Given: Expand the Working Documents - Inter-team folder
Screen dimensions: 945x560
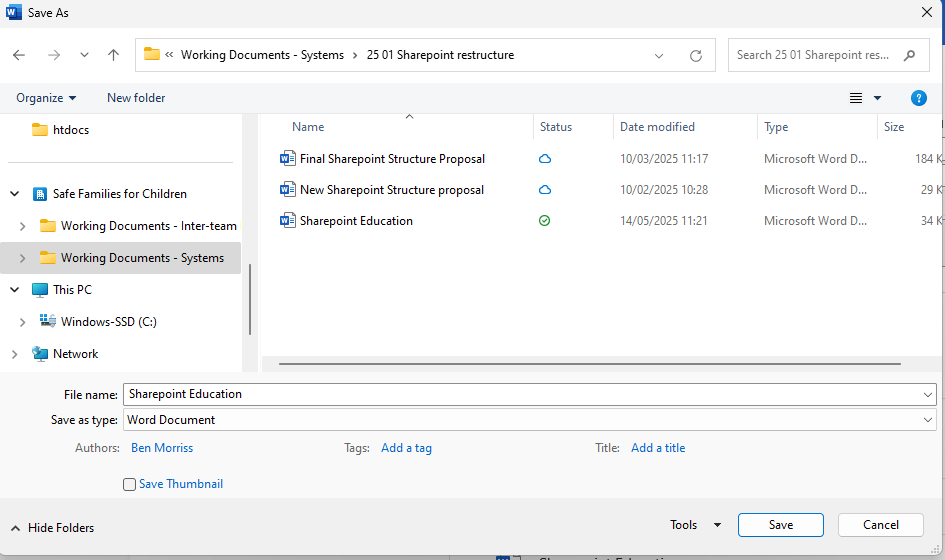Looking at the screenshot, I should pyautogui.click(x=23, y=226).
